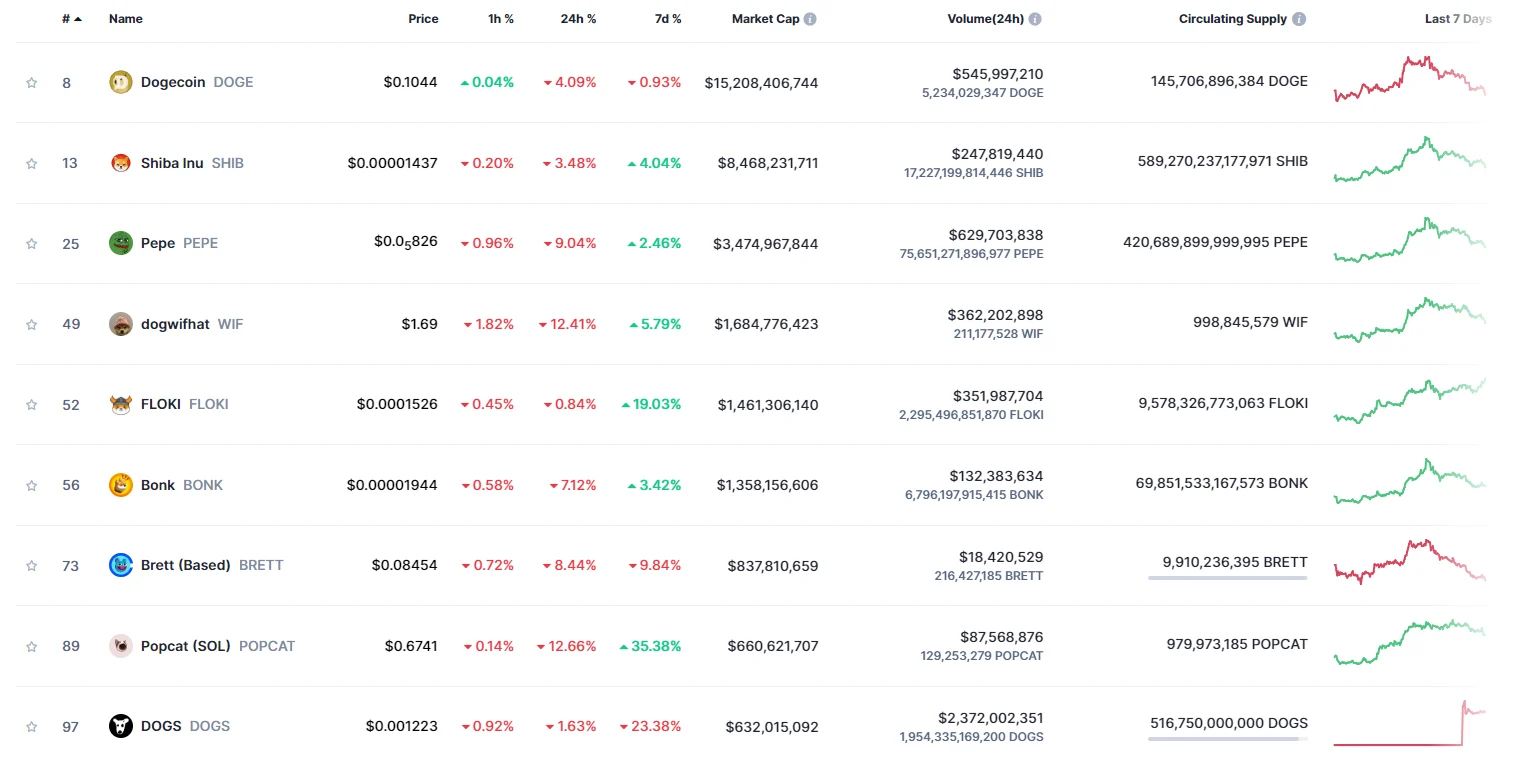This screenshot has height=758, width=1519.
Task: Click the Popcat (SOL) coin logo
Action: tap(120, 646)
